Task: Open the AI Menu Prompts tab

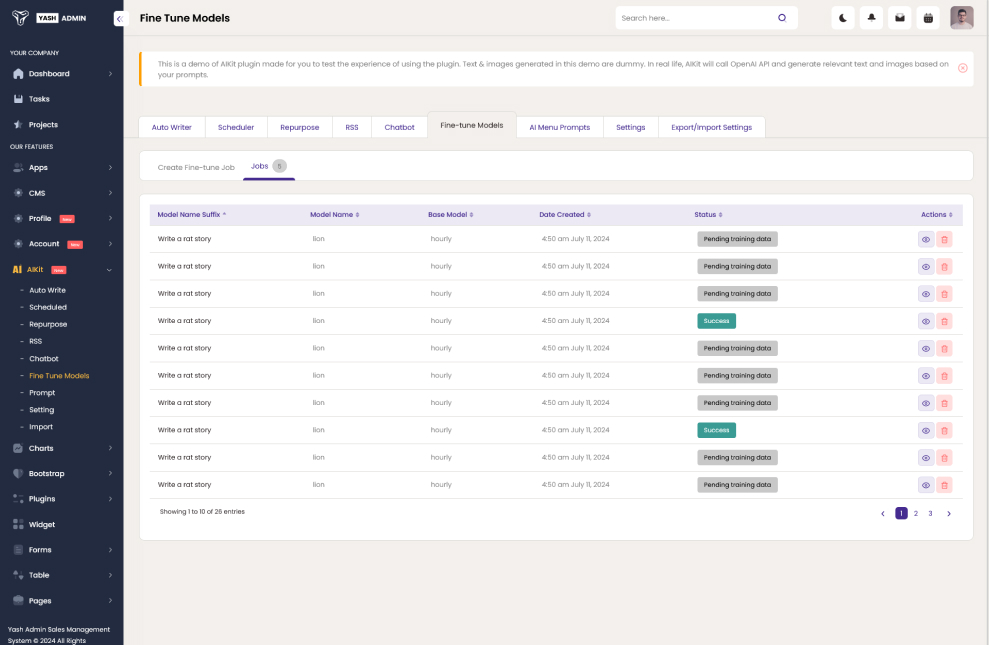Action: [559, 127]
